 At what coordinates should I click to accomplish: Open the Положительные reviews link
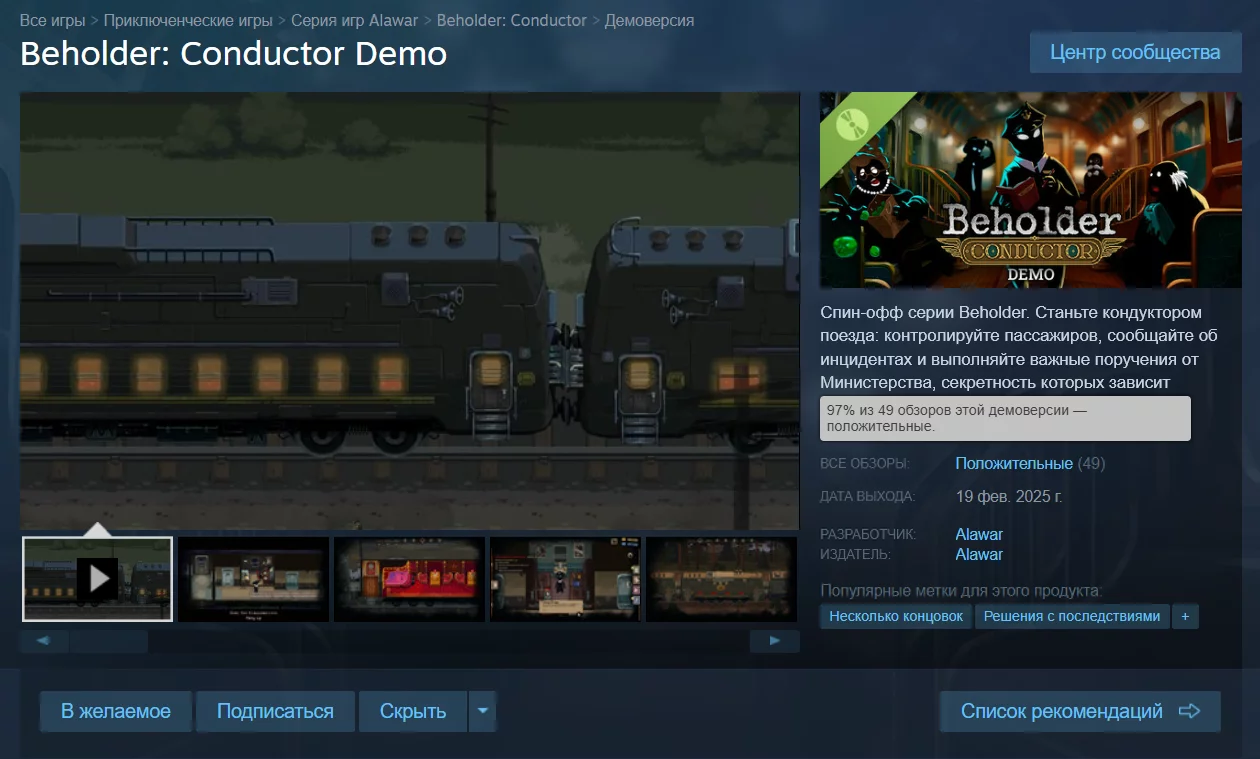click(x=1014, y=463)
